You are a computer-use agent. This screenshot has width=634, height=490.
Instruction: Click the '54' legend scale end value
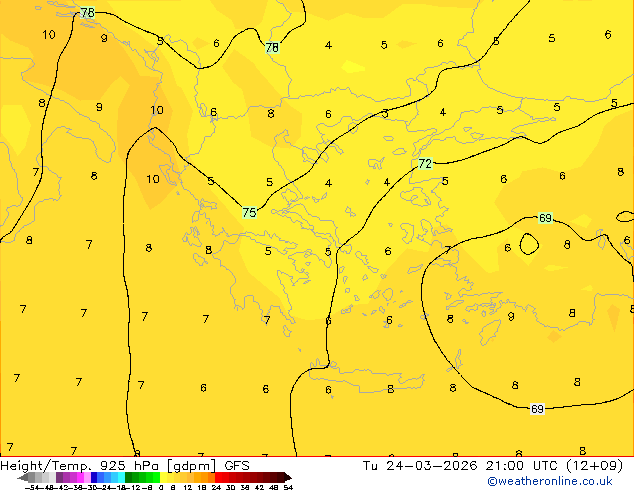(x=288, y=487)
